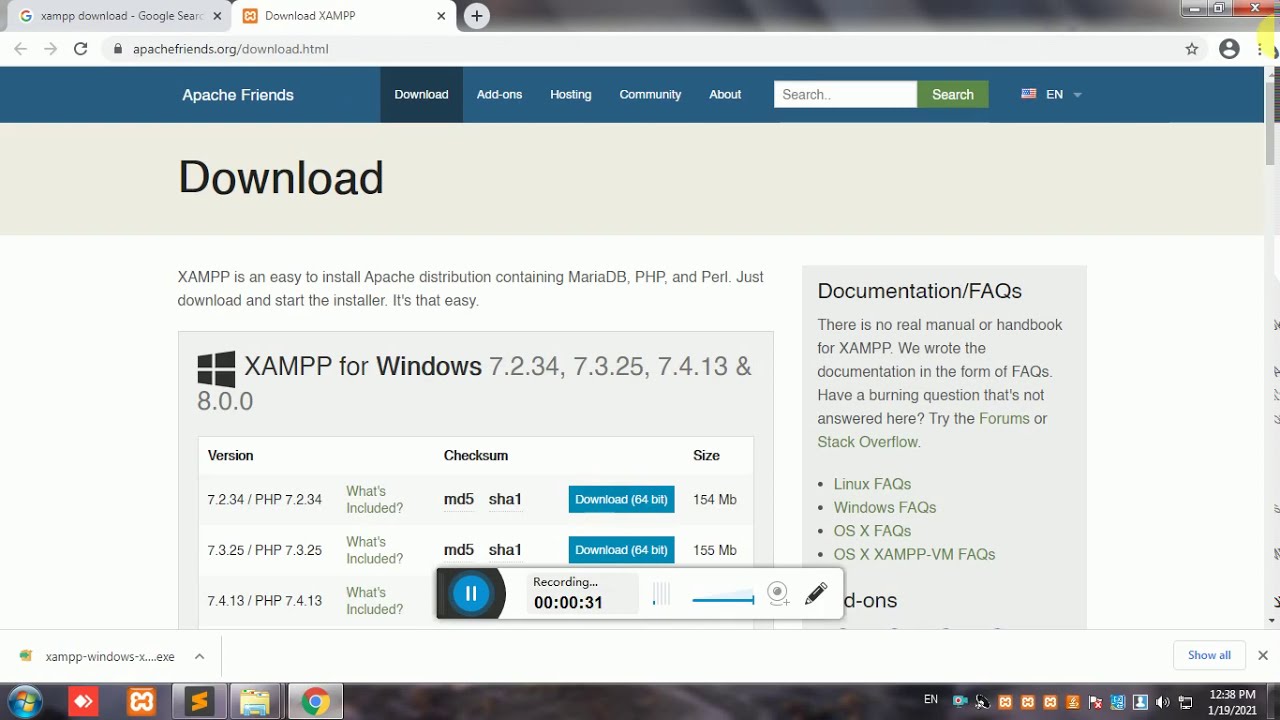Click the green Search button
This screenshot has height=720, width=1280.
click(952, 94)
